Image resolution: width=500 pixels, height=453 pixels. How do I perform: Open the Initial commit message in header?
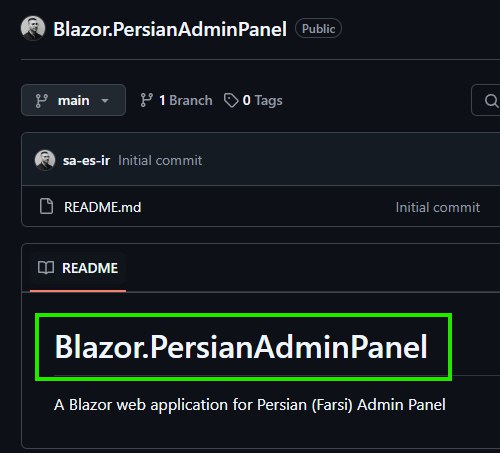(x=160, y=160)
